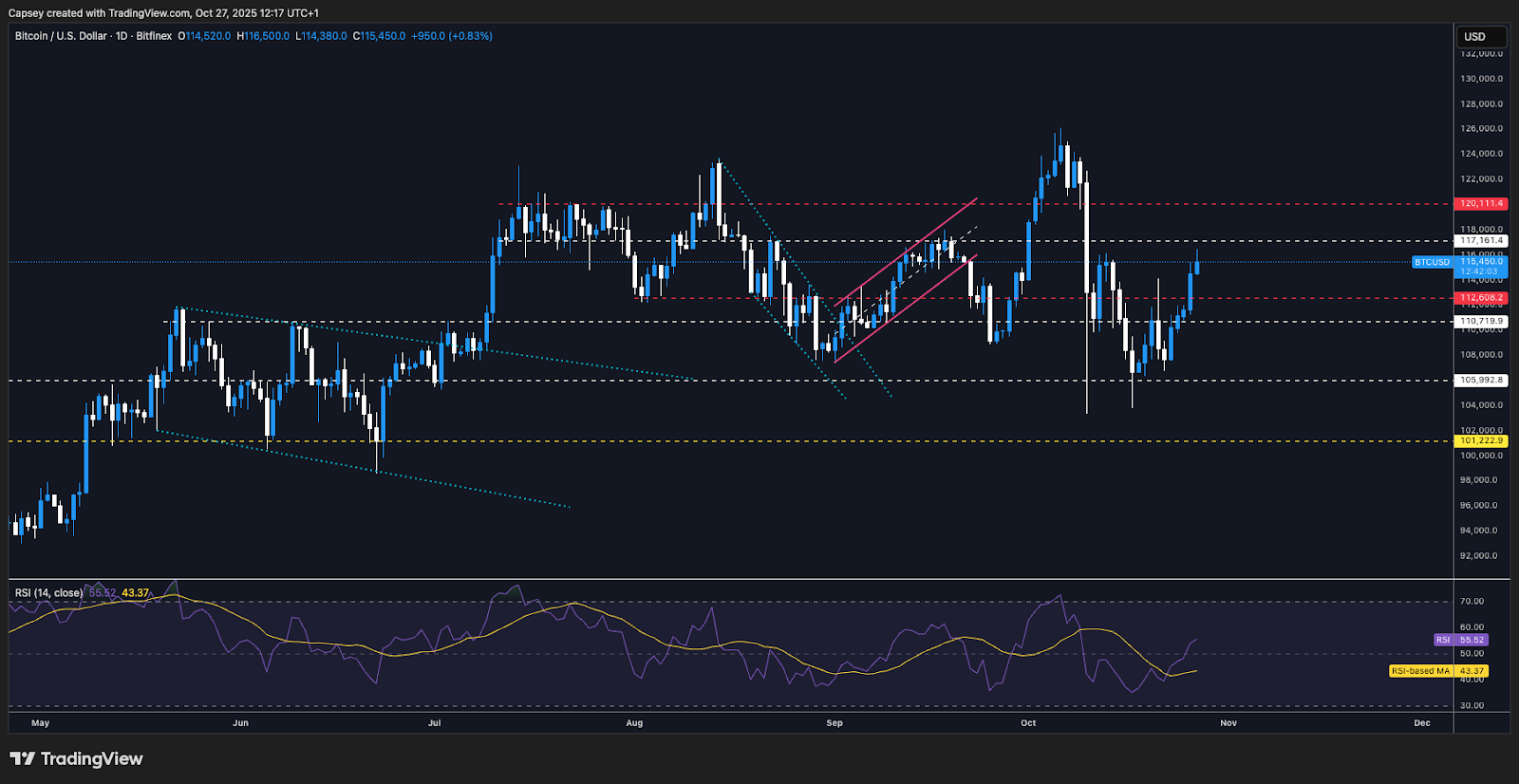Select the red 120,111.4 price level label
Screen dimensions: 1519x784
coord(1481,204)
